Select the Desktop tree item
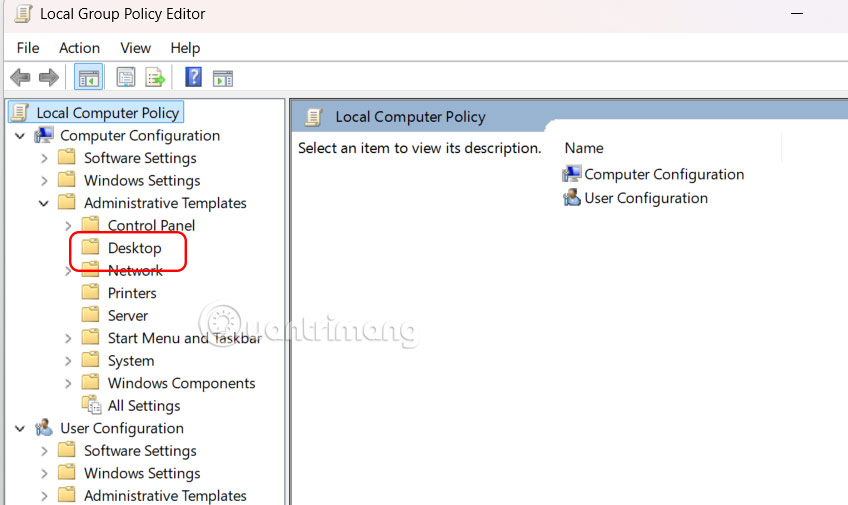Screen dimensions: 848x505 [x=135, y=248]
